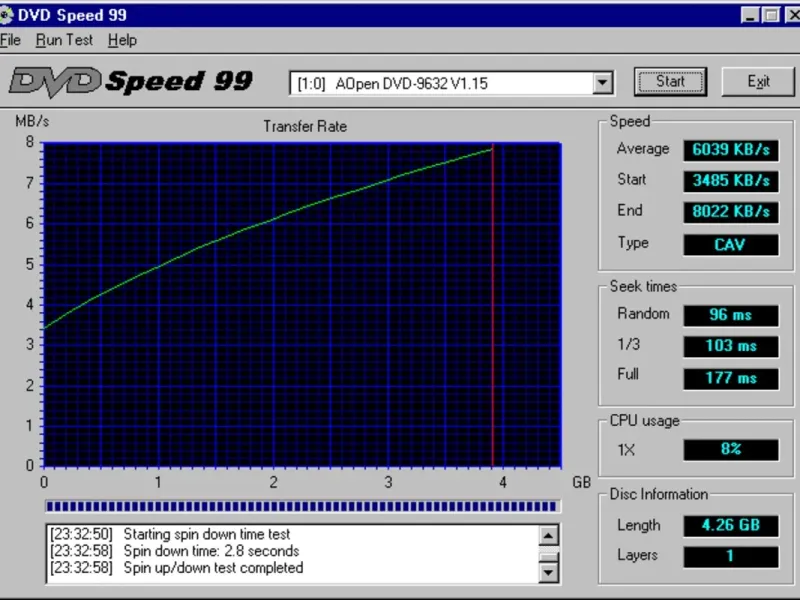Minimize the DVD Speed 99 window

point(749,15)
